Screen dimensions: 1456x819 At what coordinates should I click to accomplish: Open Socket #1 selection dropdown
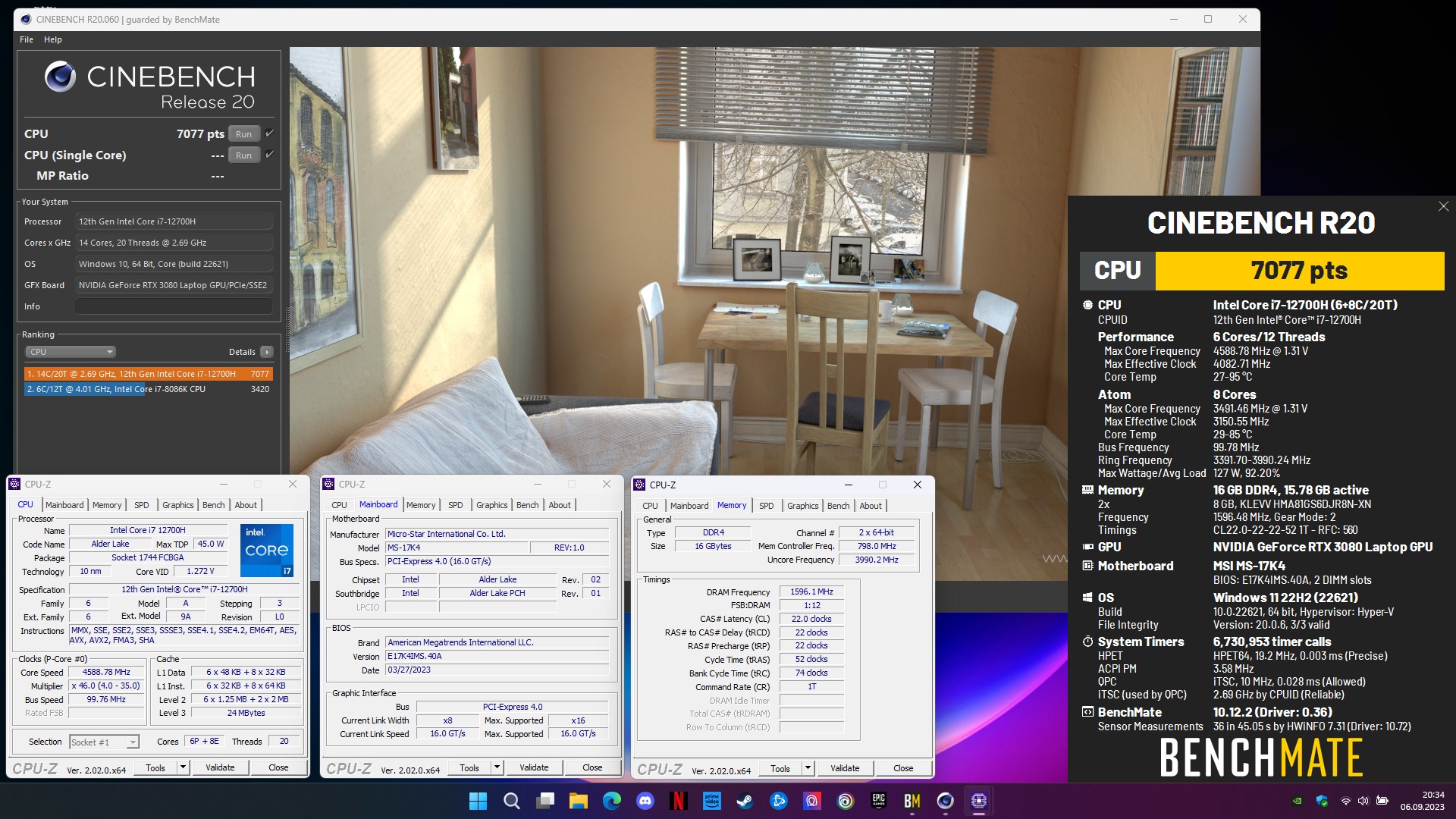point(104,742)
